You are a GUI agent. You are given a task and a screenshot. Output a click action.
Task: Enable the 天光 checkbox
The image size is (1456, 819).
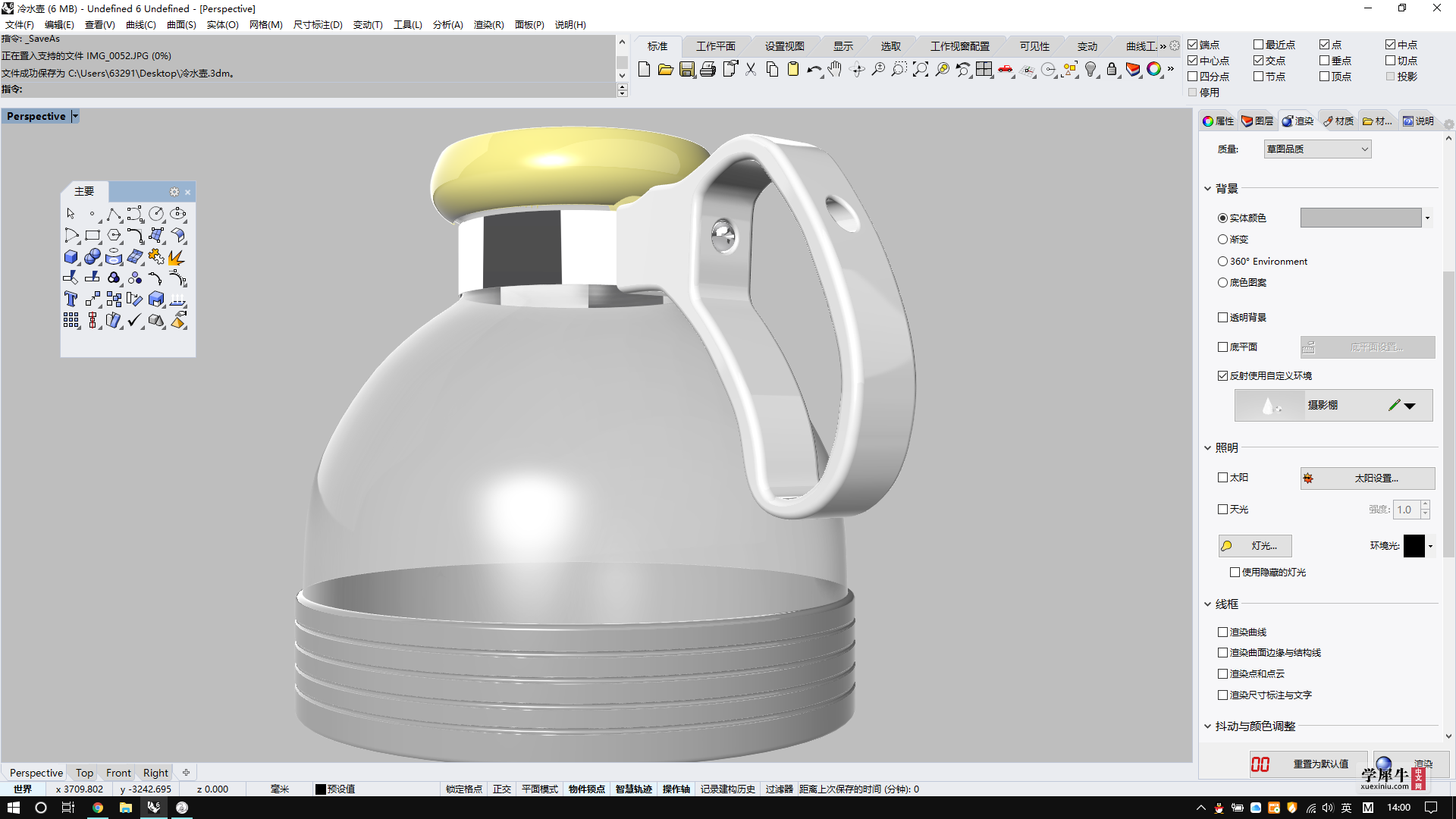pos(1222,510)
